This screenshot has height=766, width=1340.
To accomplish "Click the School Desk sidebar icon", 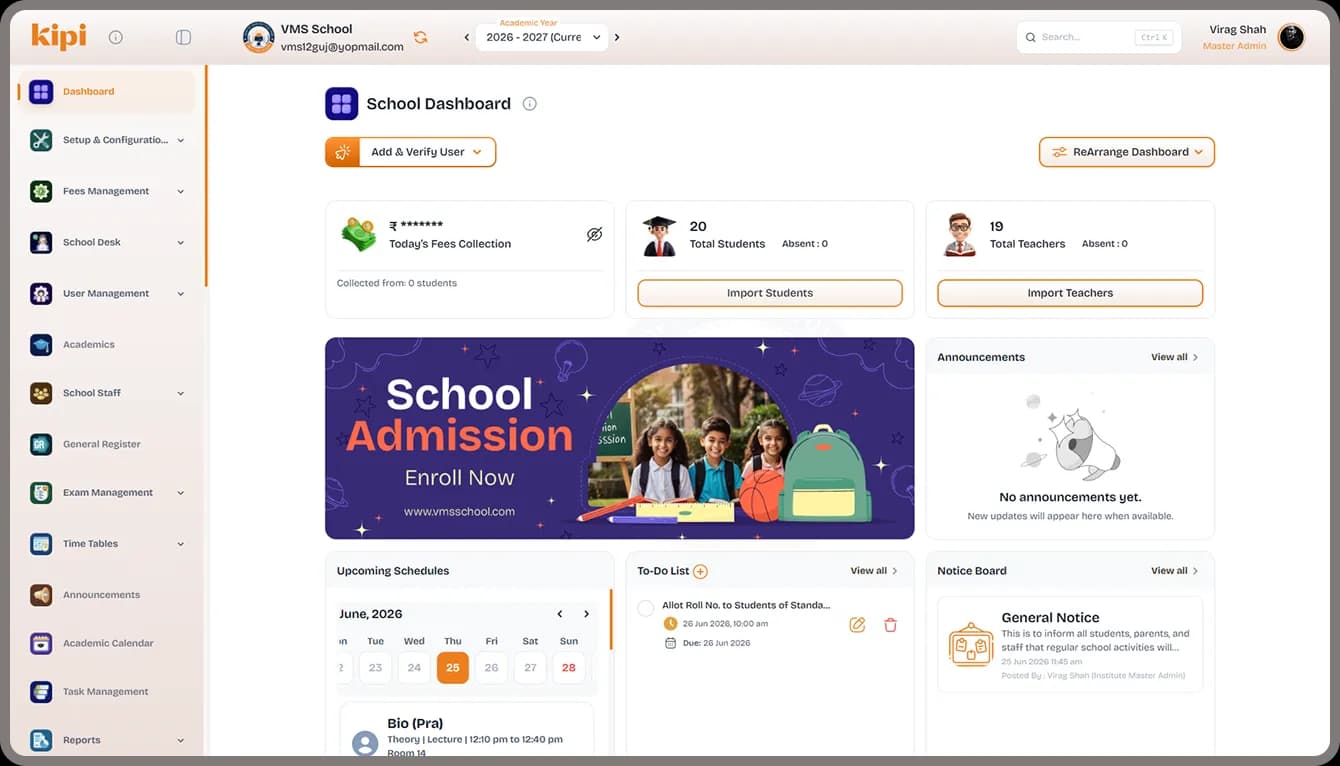I will [41, 242].
